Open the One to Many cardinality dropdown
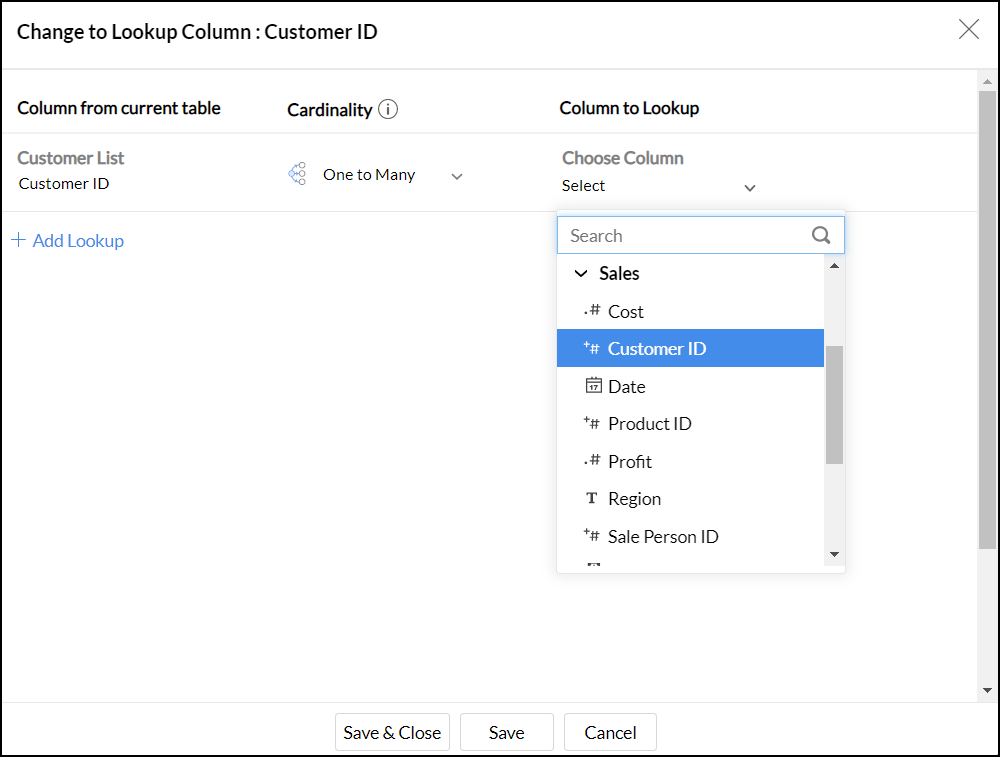The image size is (1000, 757). [457, 176]
